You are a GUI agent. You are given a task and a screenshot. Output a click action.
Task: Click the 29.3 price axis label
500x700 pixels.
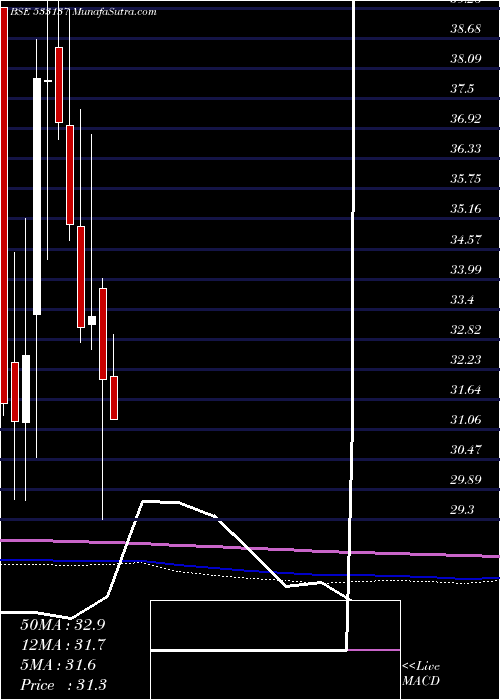[x=462, y=510]
